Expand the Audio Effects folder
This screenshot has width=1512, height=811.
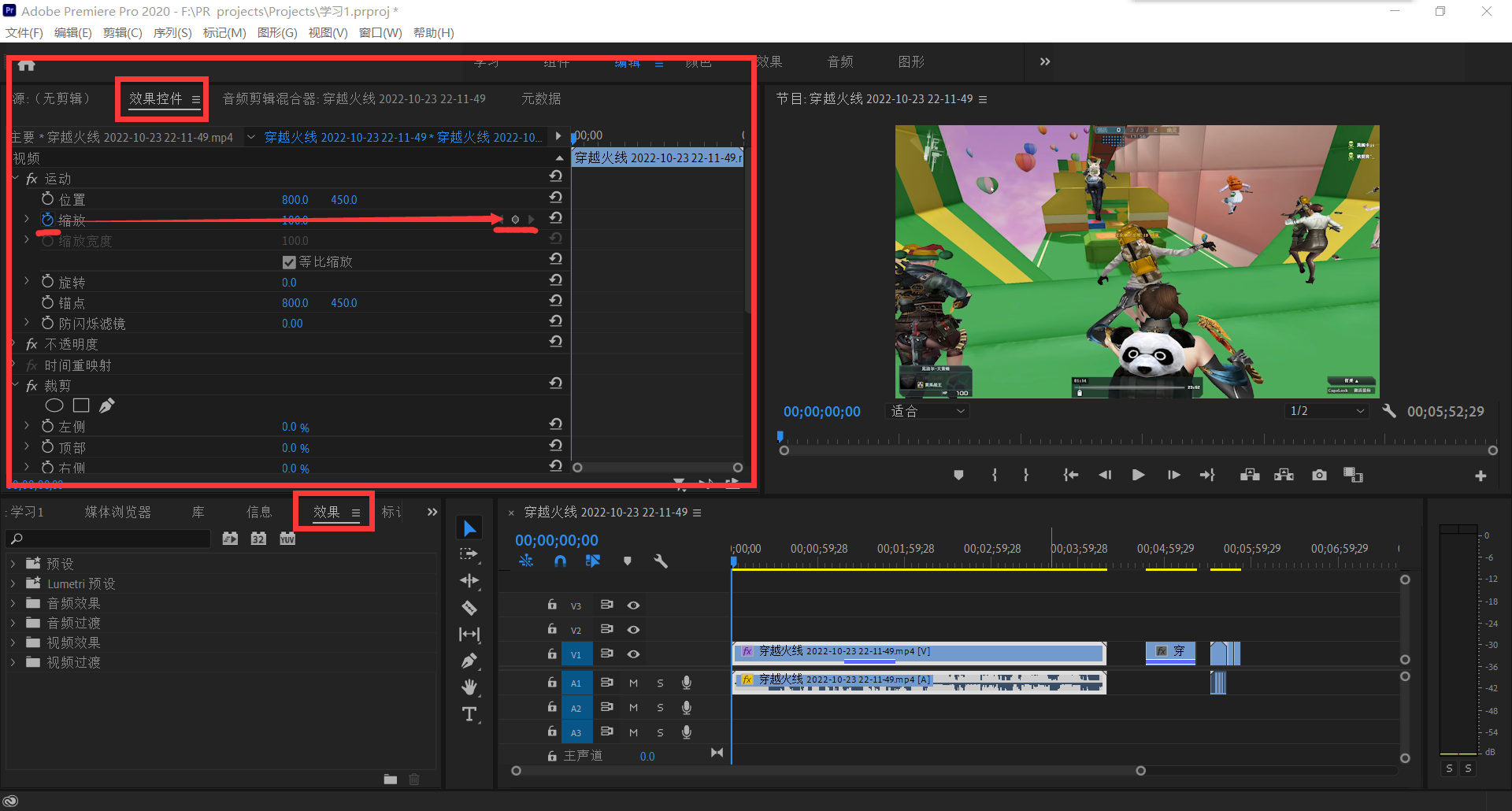pyautogui.click(x=13, y=603)
